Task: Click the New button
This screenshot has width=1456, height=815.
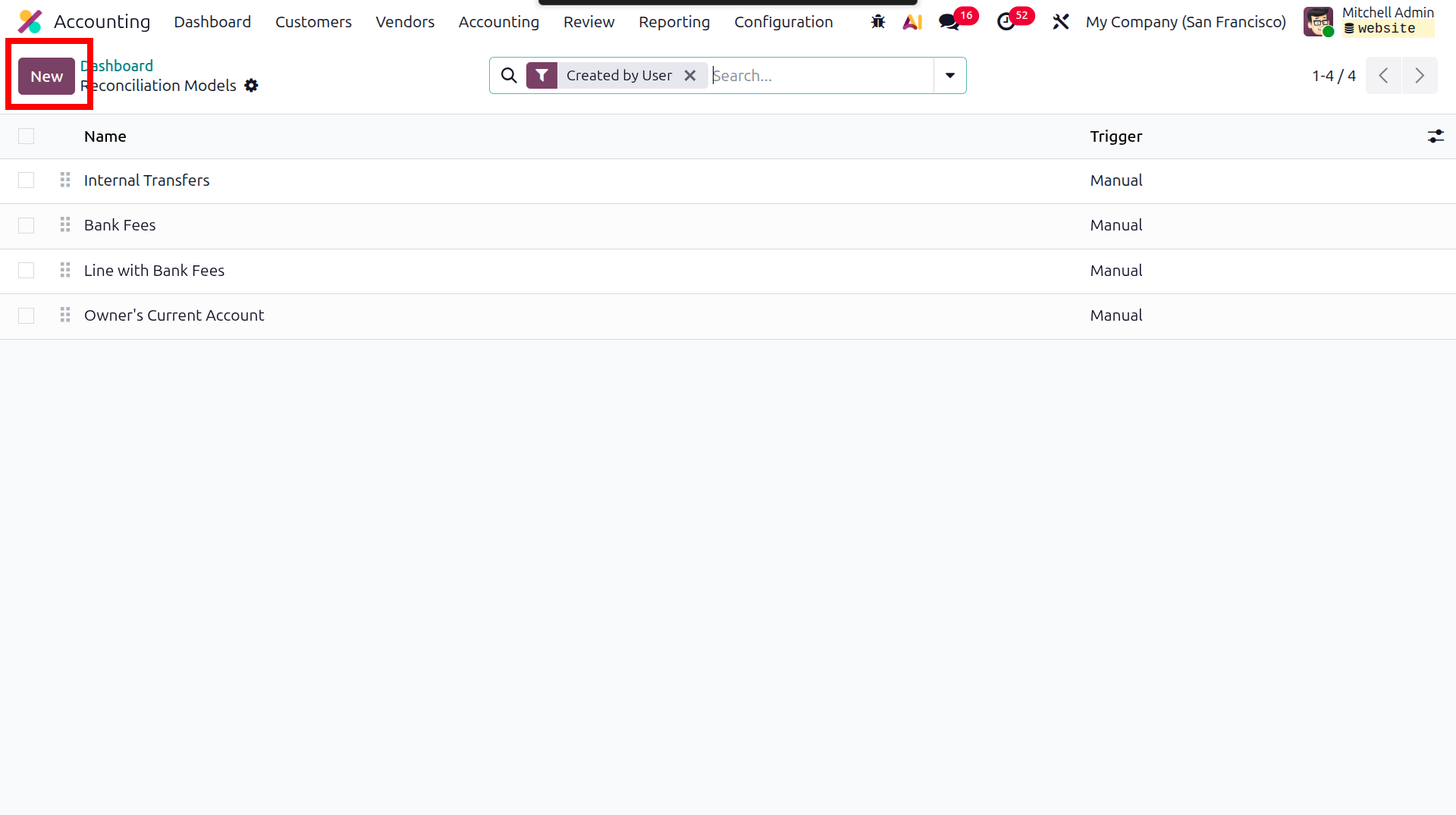Action: [46, 76]
